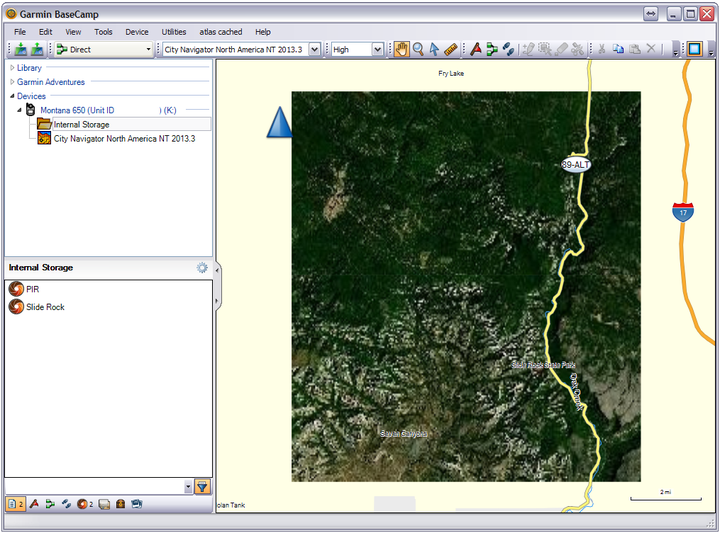The width and height of the screenshot is (720, 533).
Task: Click the Receive from Device toolbar icon
Action: click(x=37, y=49)
